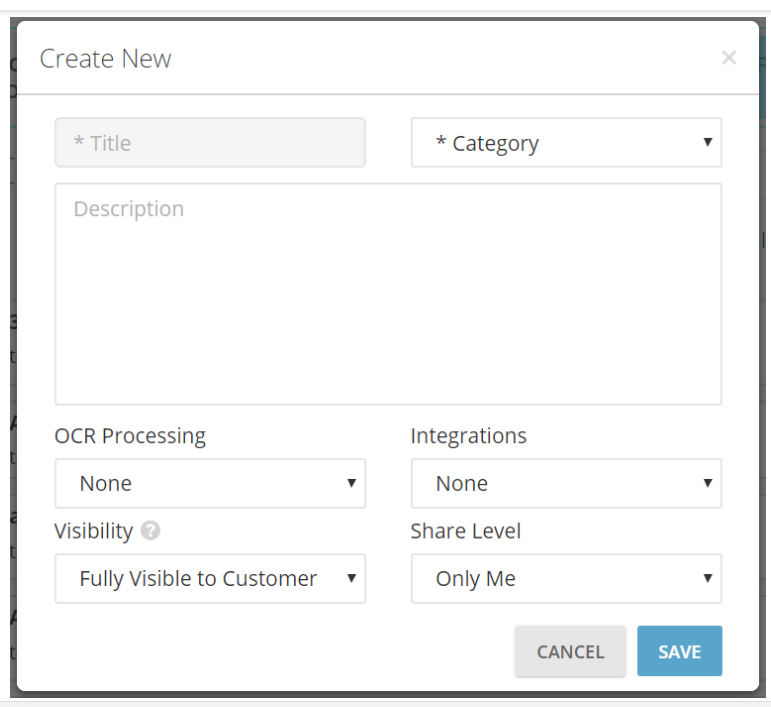Image resolution: width=771 pixels, height=707 pixels.
Task: Click the Share Level label text
Action: 465,531
